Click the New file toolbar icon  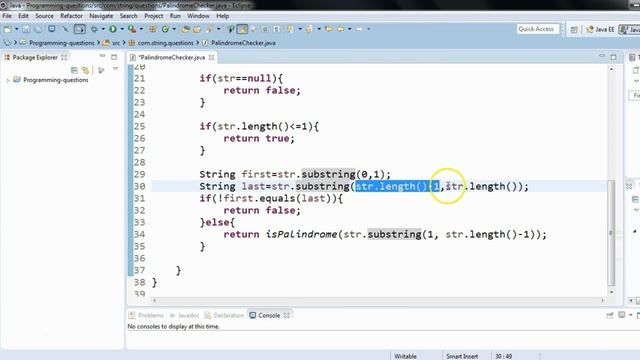point(7,29)
